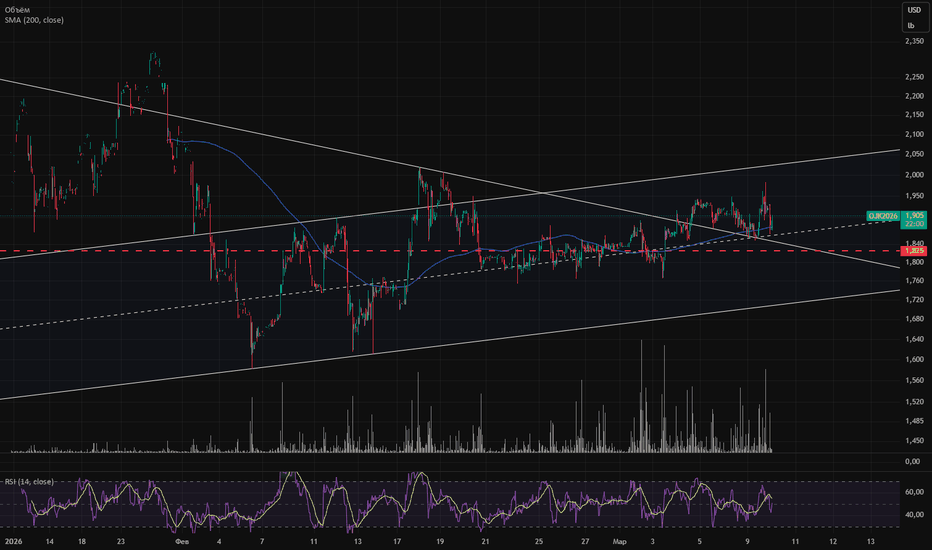Screen dimensions: 932x550
Task: Click the green OJK2026 symbol price tag
Action: pyautogui.click(x=882, y=216)
